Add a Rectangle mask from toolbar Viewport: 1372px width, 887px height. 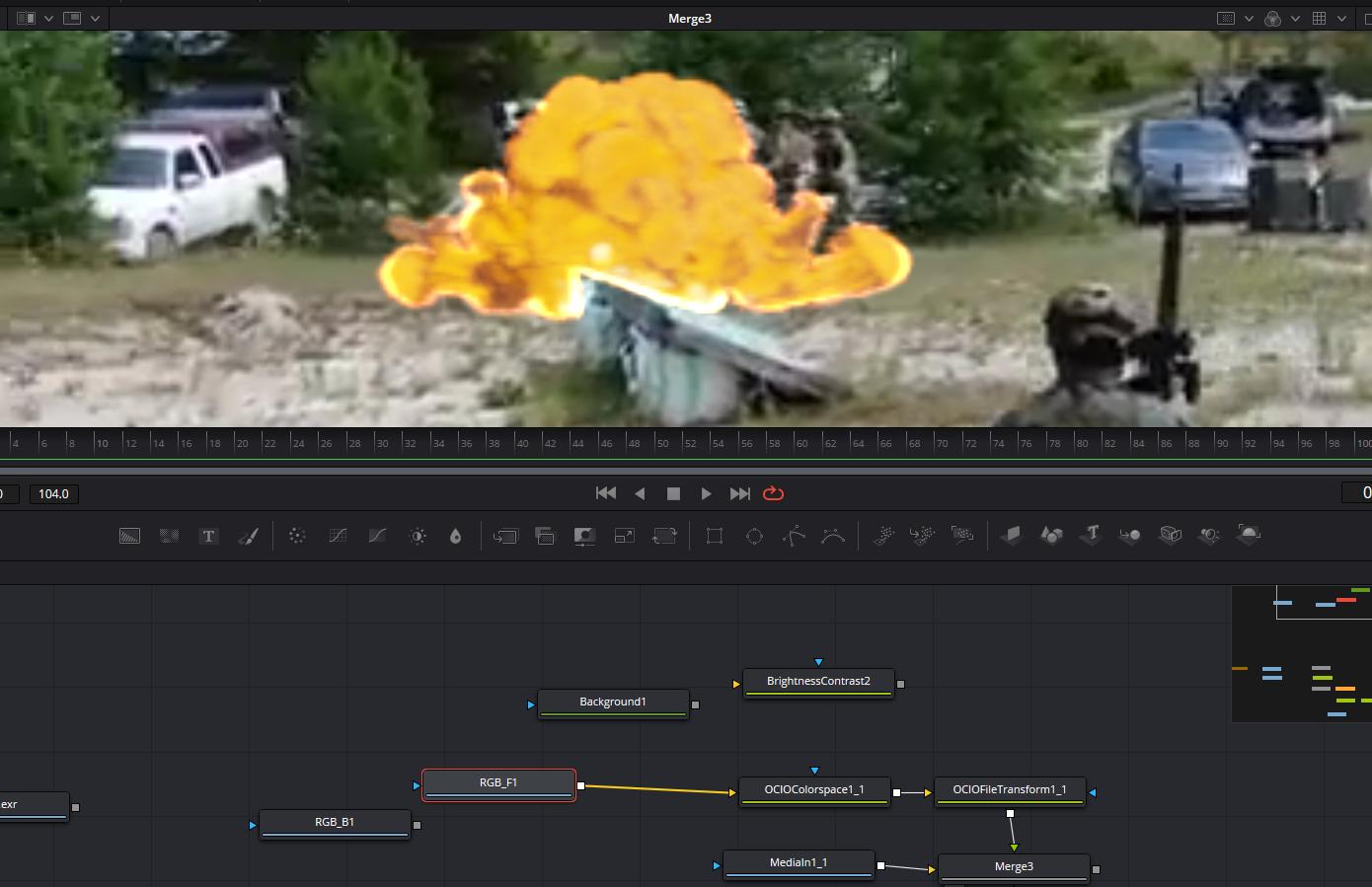click(715, 536)
